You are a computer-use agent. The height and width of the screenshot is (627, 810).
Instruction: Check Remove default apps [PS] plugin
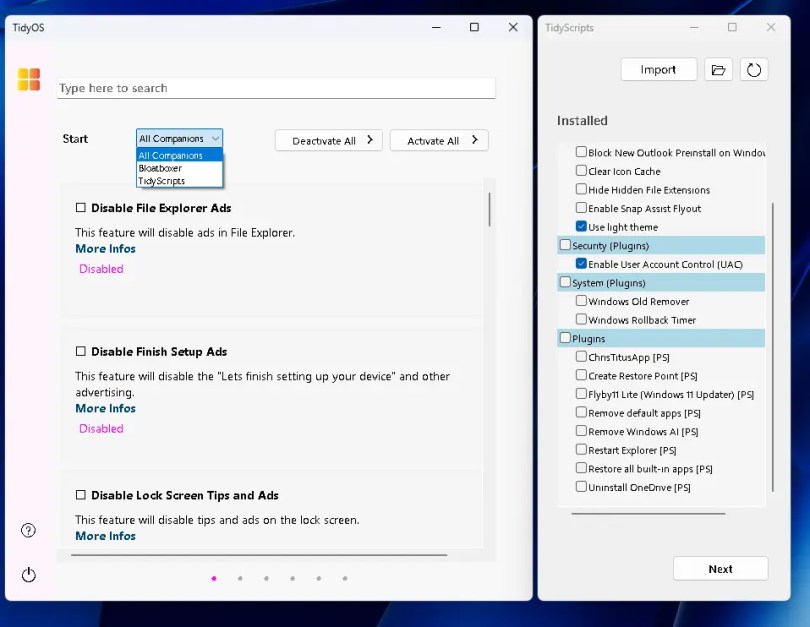coord(581,412)
